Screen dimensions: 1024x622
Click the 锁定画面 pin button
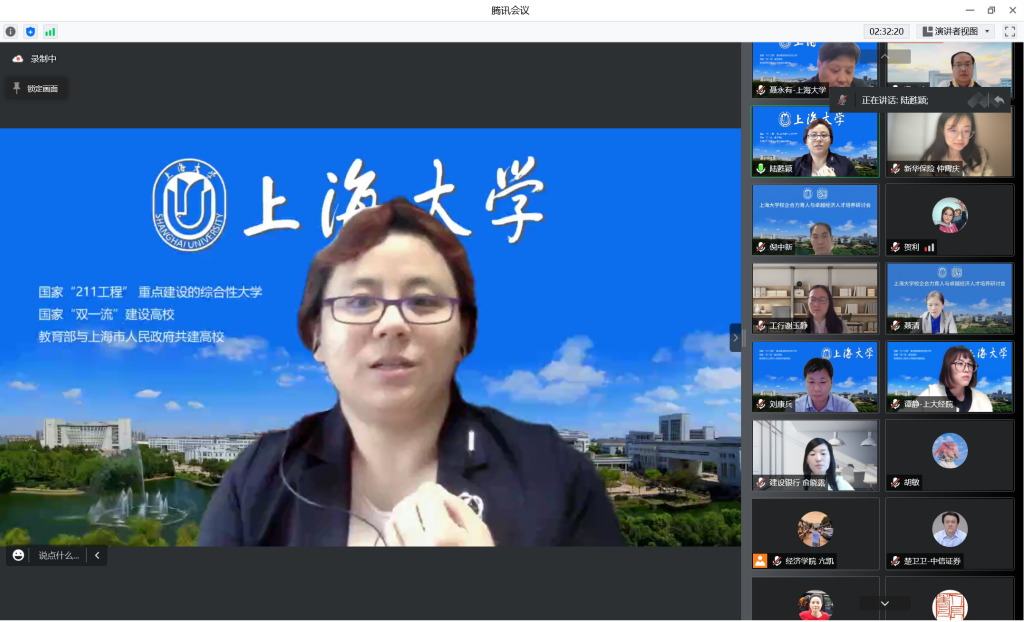[36, 88]
